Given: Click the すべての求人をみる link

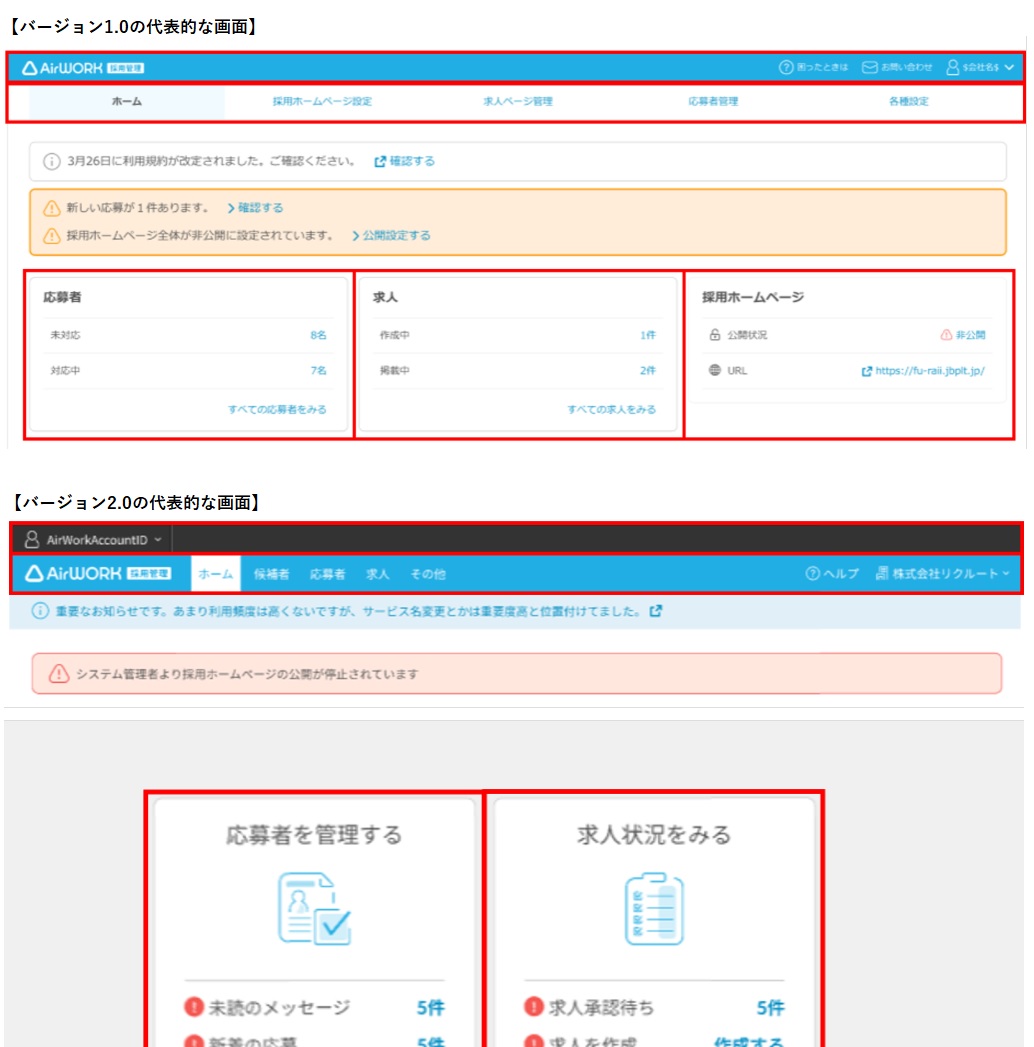Looking at the screenshot, I should pos(611,409).
